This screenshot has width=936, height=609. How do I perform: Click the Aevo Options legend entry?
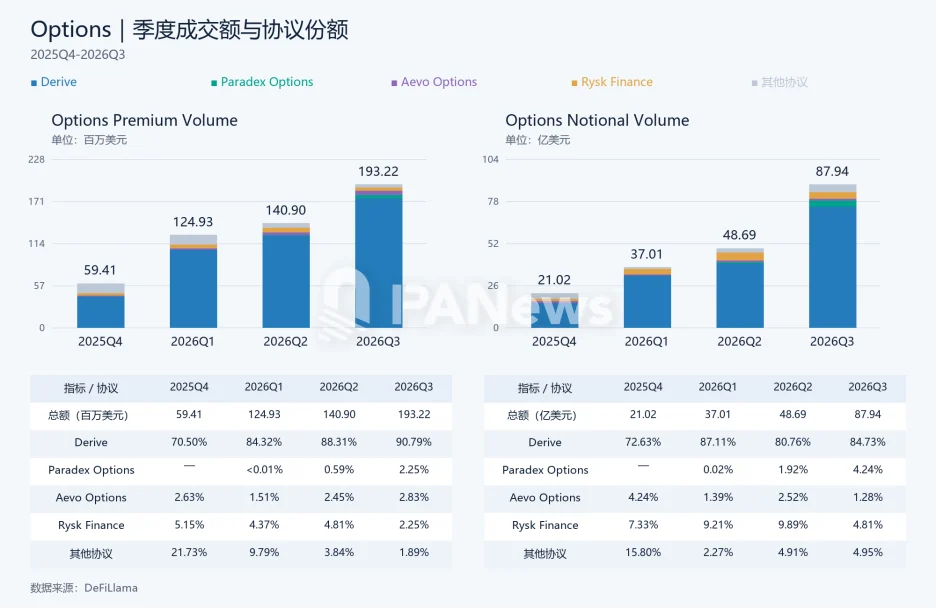pos(434,82)
